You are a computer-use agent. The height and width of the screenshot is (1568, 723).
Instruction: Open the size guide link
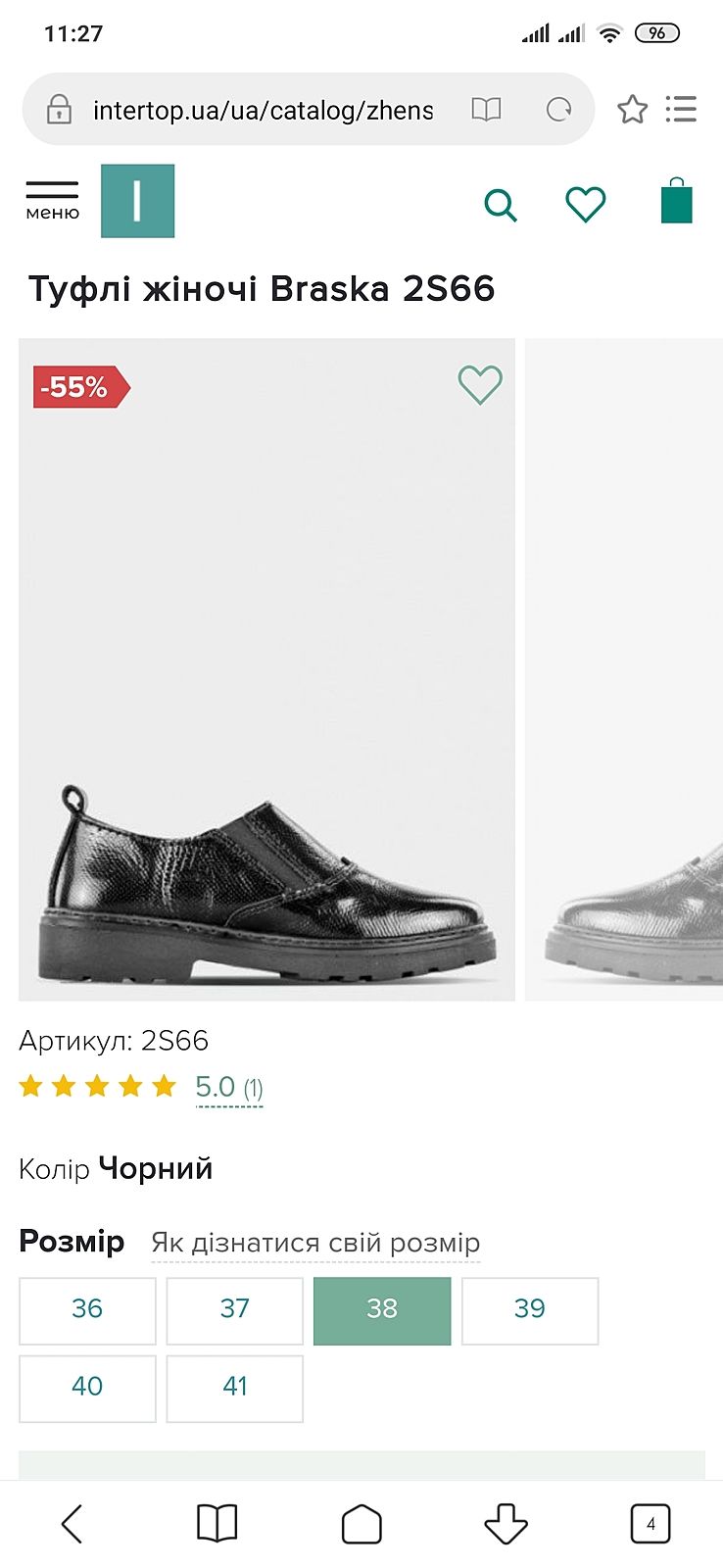point(315,1243)
